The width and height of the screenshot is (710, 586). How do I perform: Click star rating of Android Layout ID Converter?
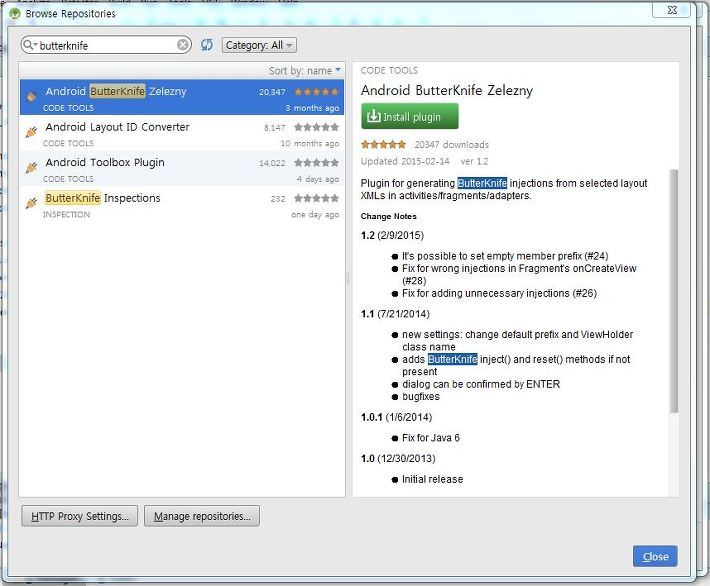pos(316,127)
